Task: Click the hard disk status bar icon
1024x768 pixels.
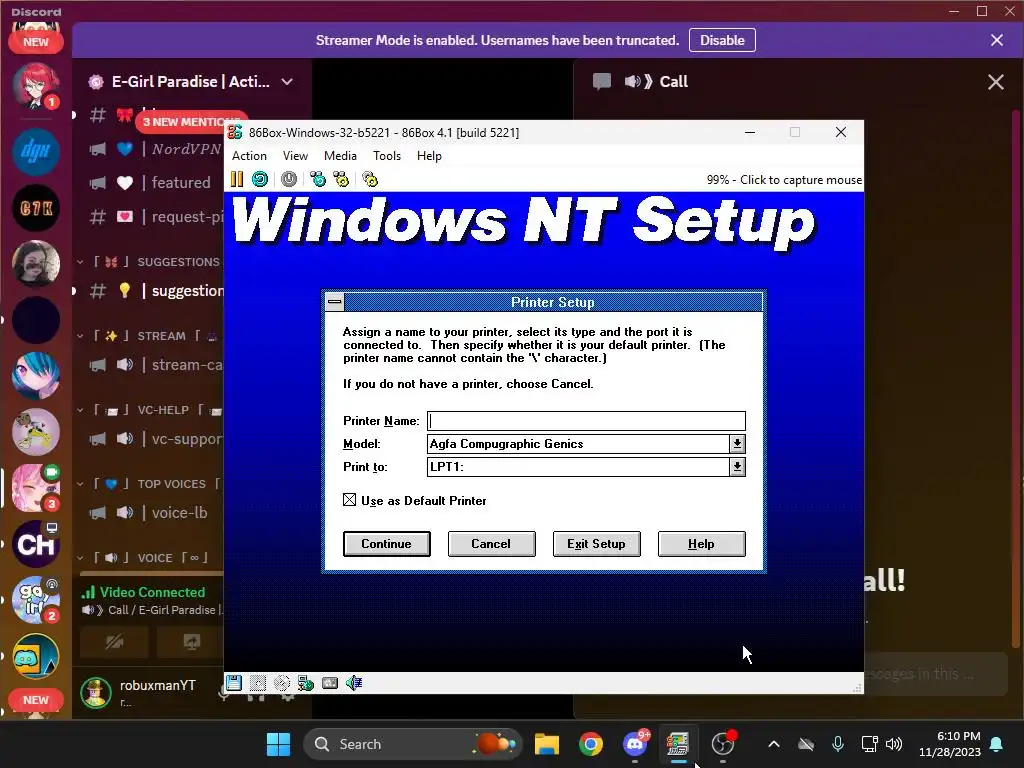Action: [258, 683]
